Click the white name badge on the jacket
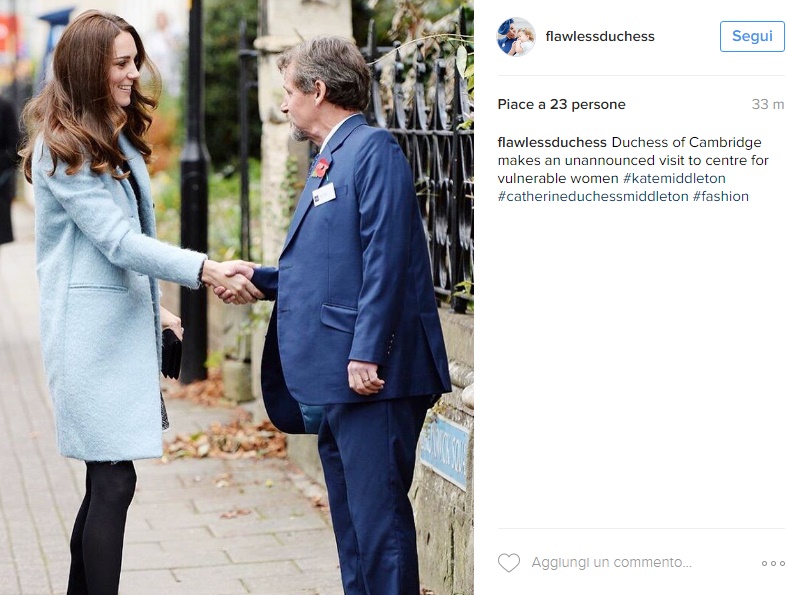Screen dimensions: 786x595 click(x=324, y=193)
